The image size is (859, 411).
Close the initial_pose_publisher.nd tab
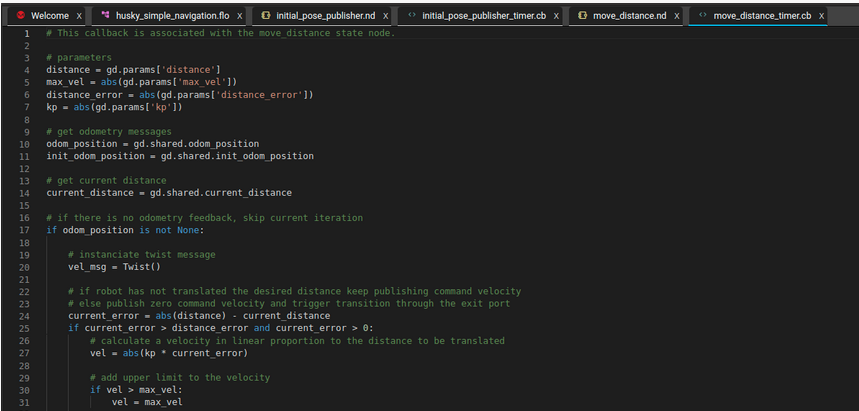(385, 16)
